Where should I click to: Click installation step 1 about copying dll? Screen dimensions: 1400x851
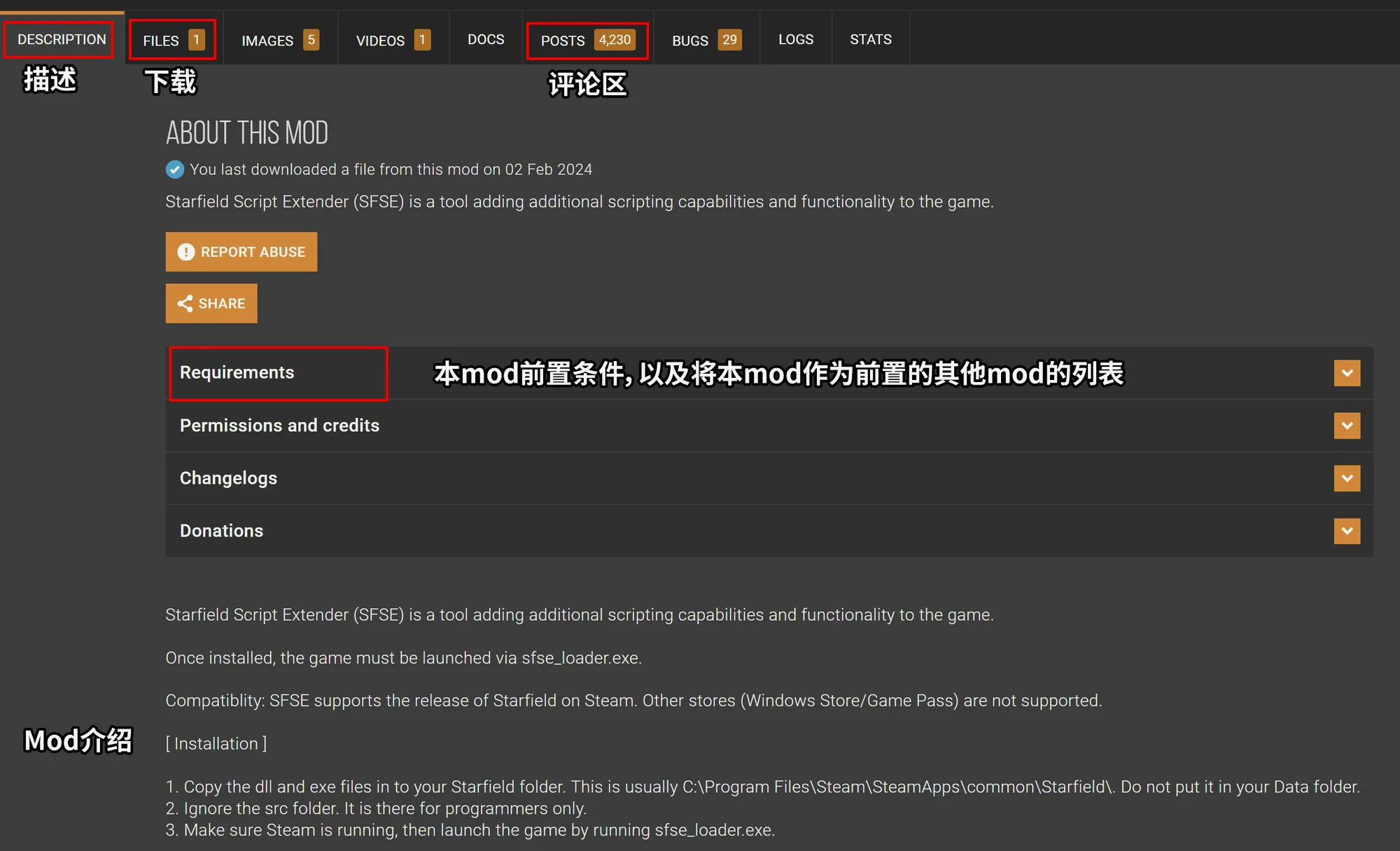point(763,787)
